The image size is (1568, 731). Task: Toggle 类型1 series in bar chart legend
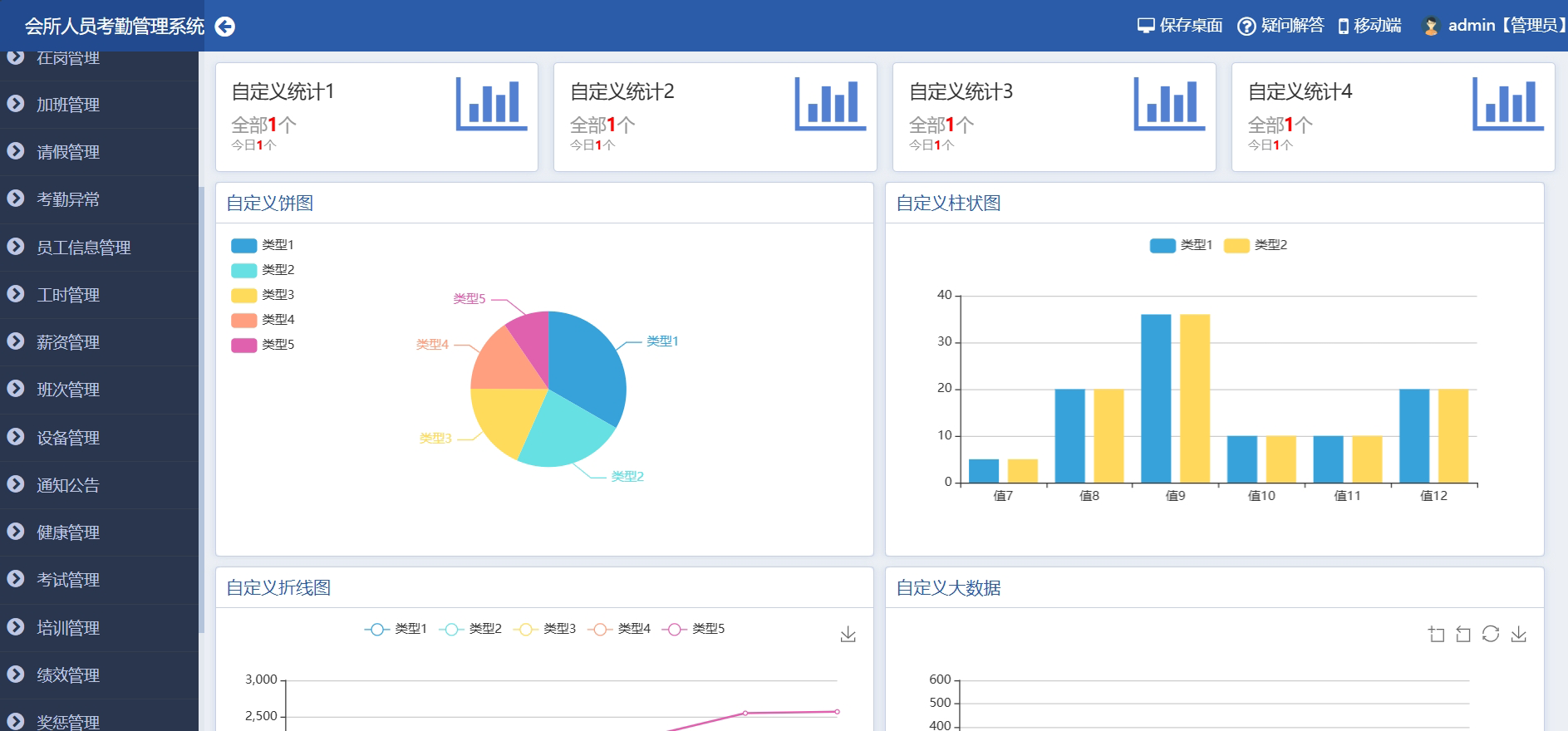[x=1181, y=245]
